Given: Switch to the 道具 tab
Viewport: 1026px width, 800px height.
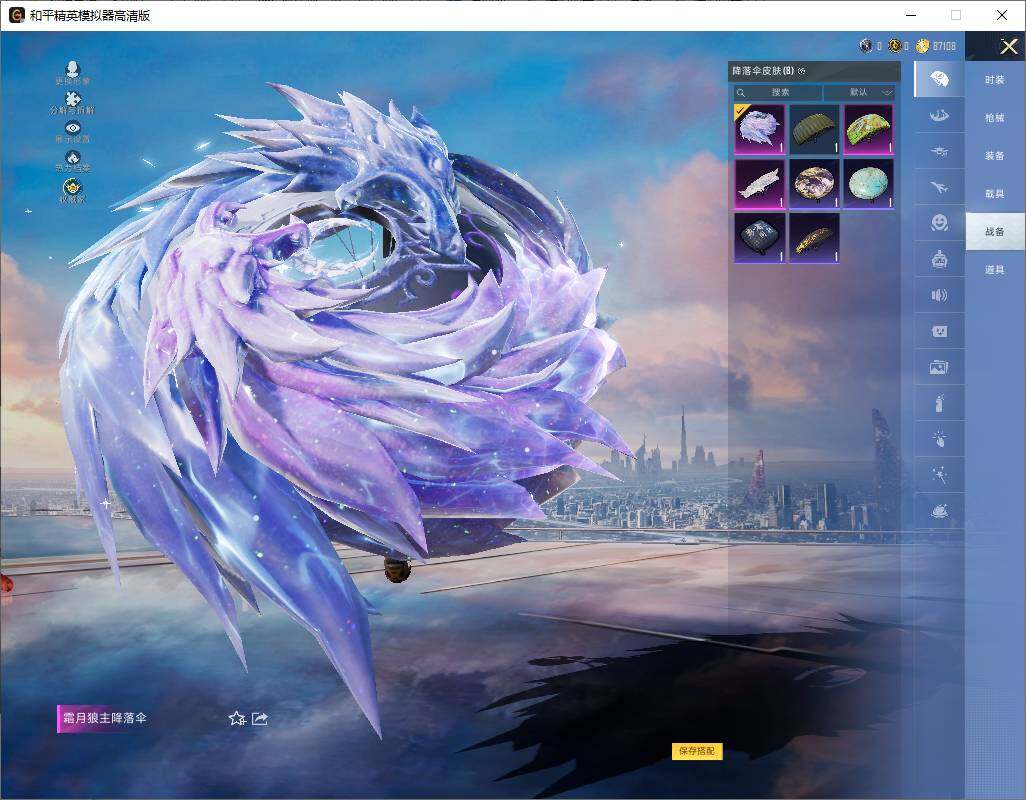Looking at the screenshot, I should point(995,270).
